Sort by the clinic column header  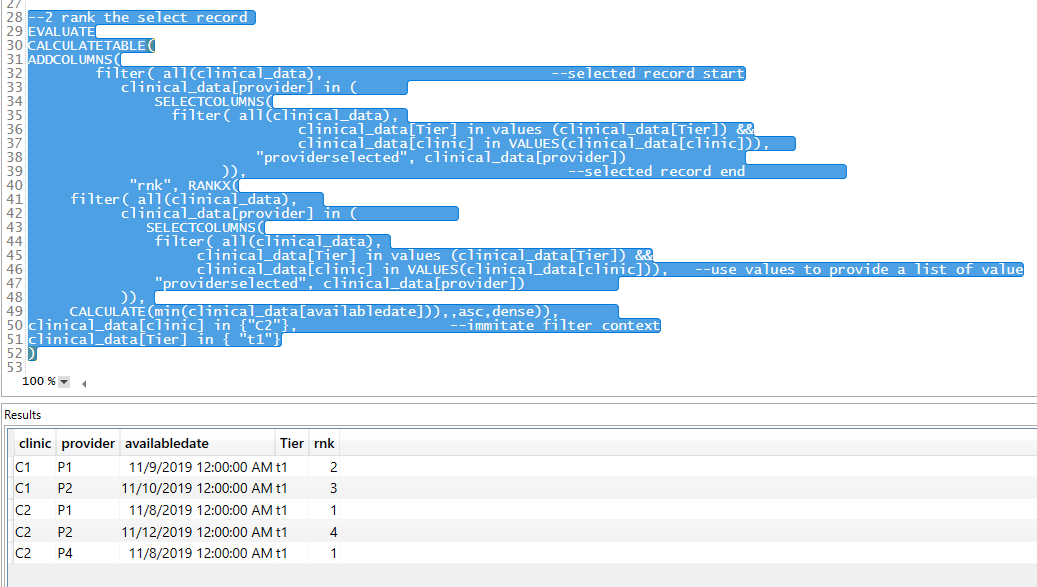coord(35,444)
